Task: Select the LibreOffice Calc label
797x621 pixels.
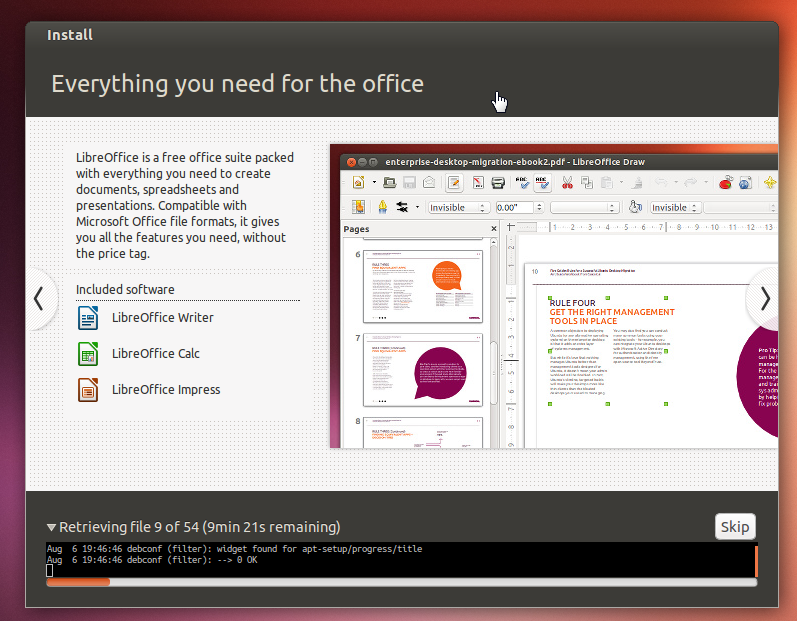Action: [x=156, y=354]
